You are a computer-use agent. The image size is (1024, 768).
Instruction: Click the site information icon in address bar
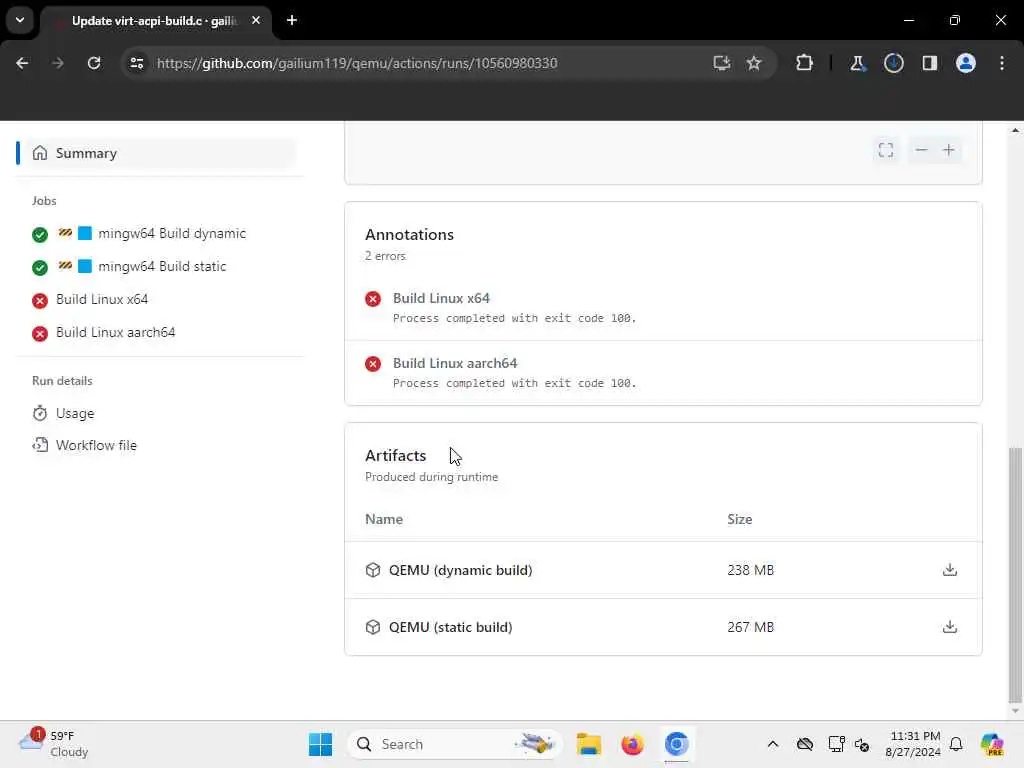[x=136, y=63]
